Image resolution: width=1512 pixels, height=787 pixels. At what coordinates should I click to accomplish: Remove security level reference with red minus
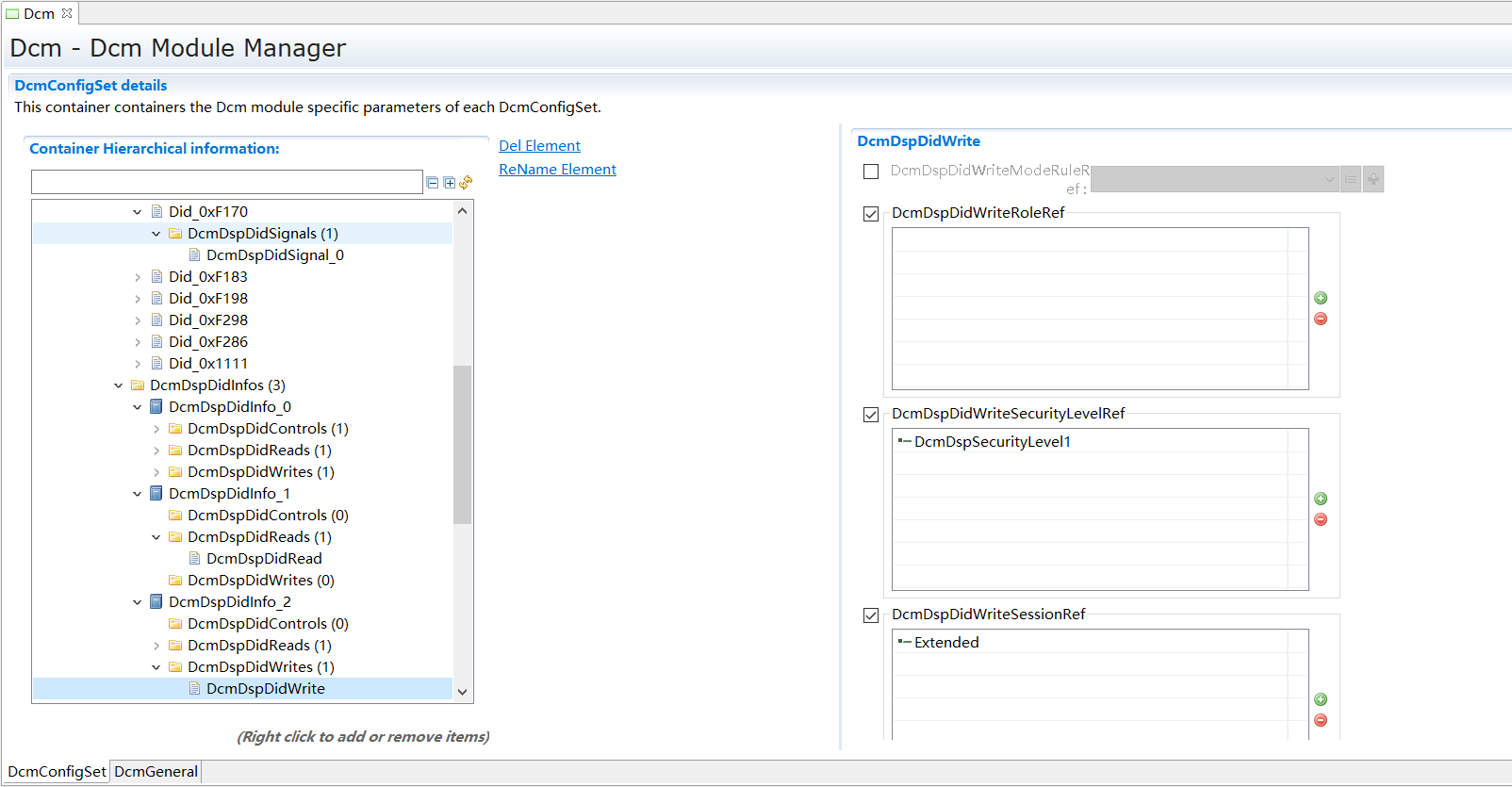point(1321,519)
